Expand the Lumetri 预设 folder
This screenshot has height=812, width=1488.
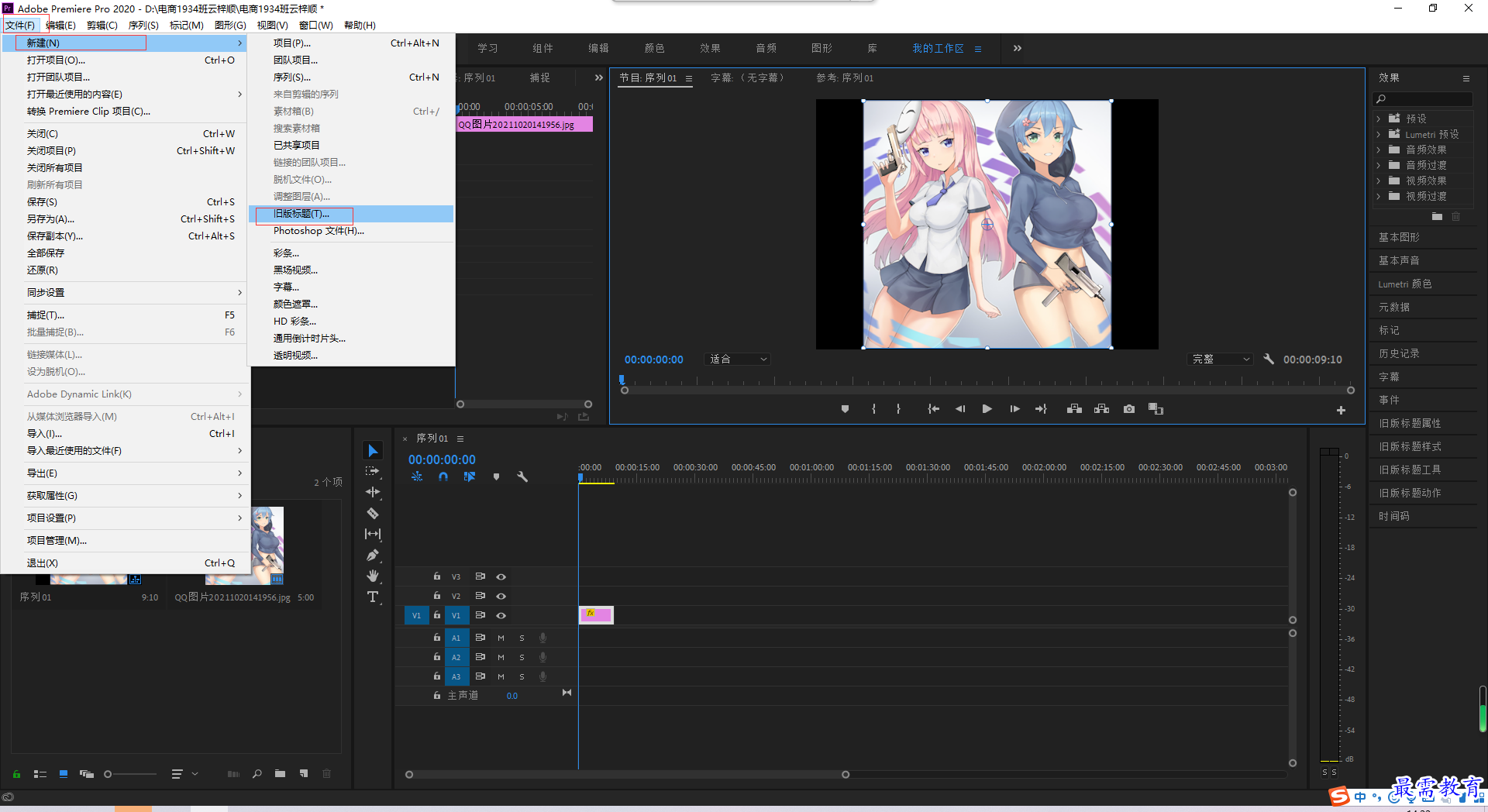pyautogui.click(x=1379, y=134)
